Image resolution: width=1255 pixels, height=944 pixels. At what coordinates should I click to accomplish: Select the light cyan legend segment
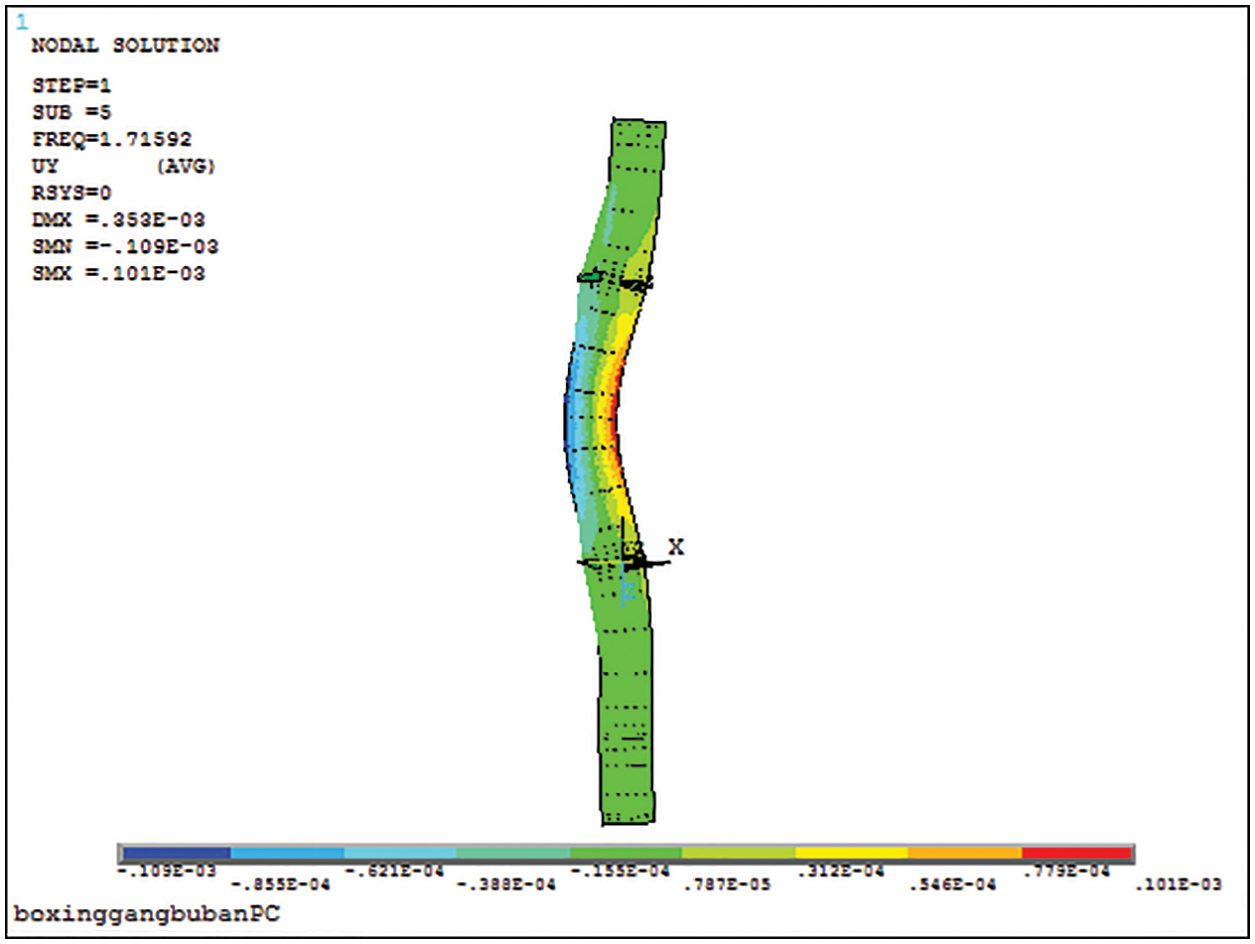click(400, 853)
